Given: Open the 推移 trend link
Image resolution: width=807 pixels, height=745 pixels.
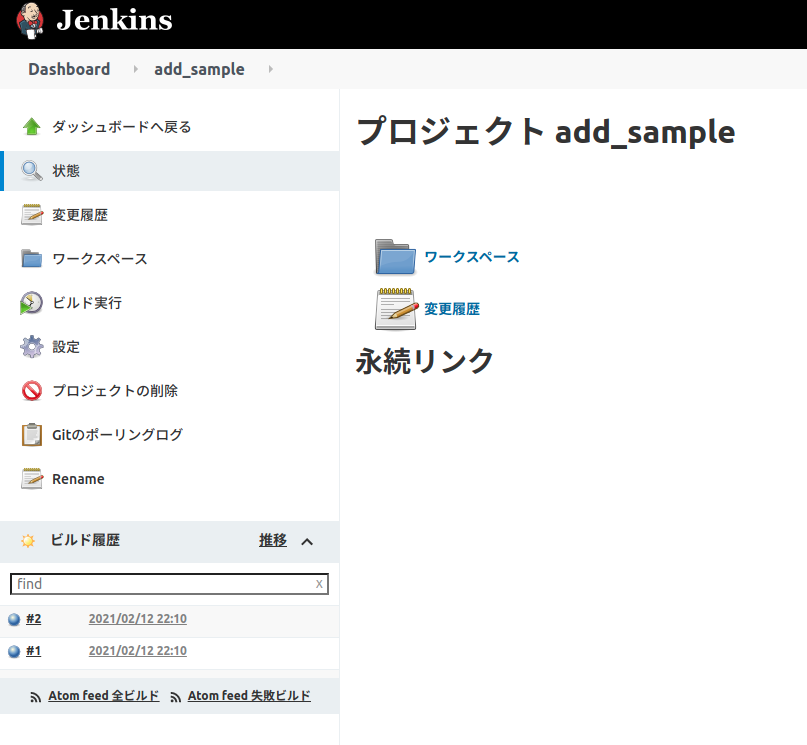Looking at the screenshot, I should pos(273,540).
